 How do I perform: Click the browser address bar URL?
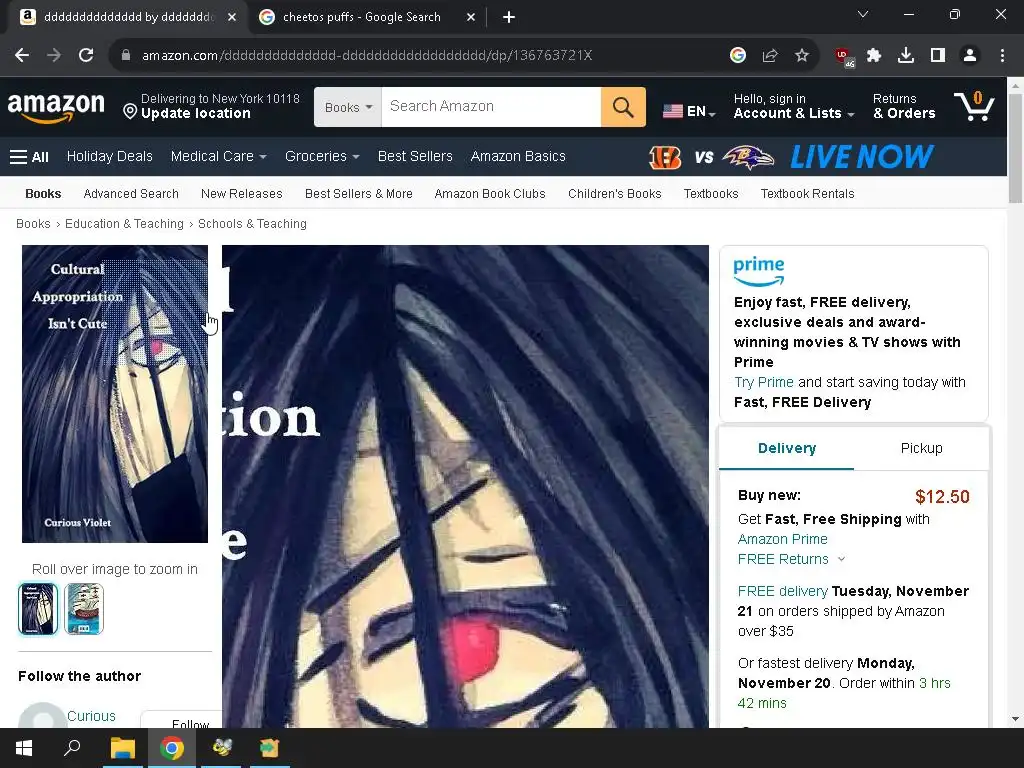[x=367, y=56]
